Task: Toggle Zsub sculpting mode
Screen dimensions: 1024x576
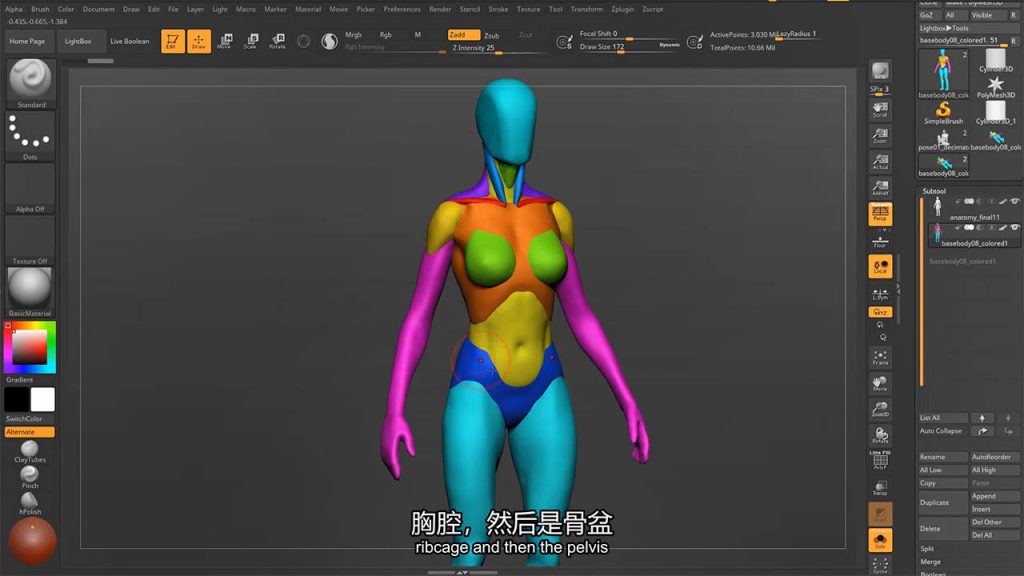Action: 492,35
